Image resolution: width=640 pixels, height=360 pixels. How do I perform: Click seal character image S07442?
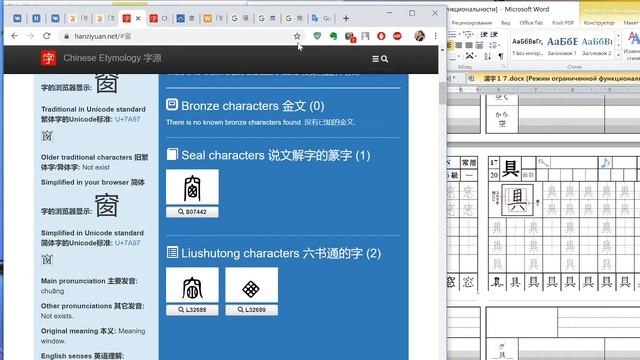point(192,187)
